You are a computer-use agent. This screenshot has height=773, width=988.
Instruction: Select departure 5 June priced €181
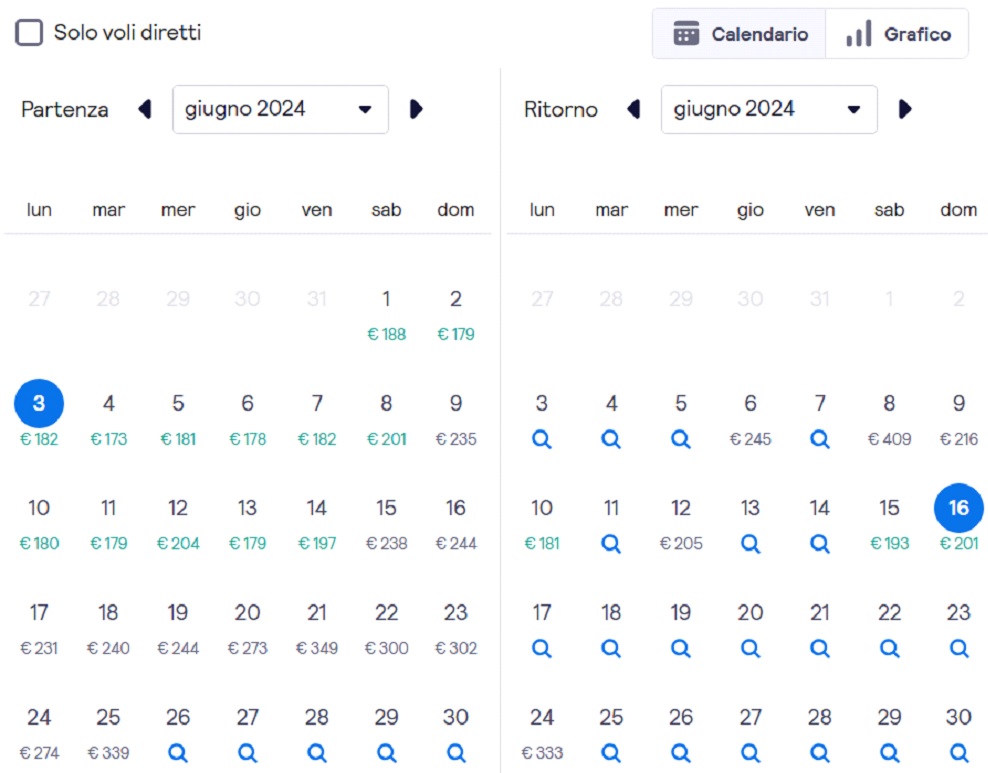click(178, 420)
